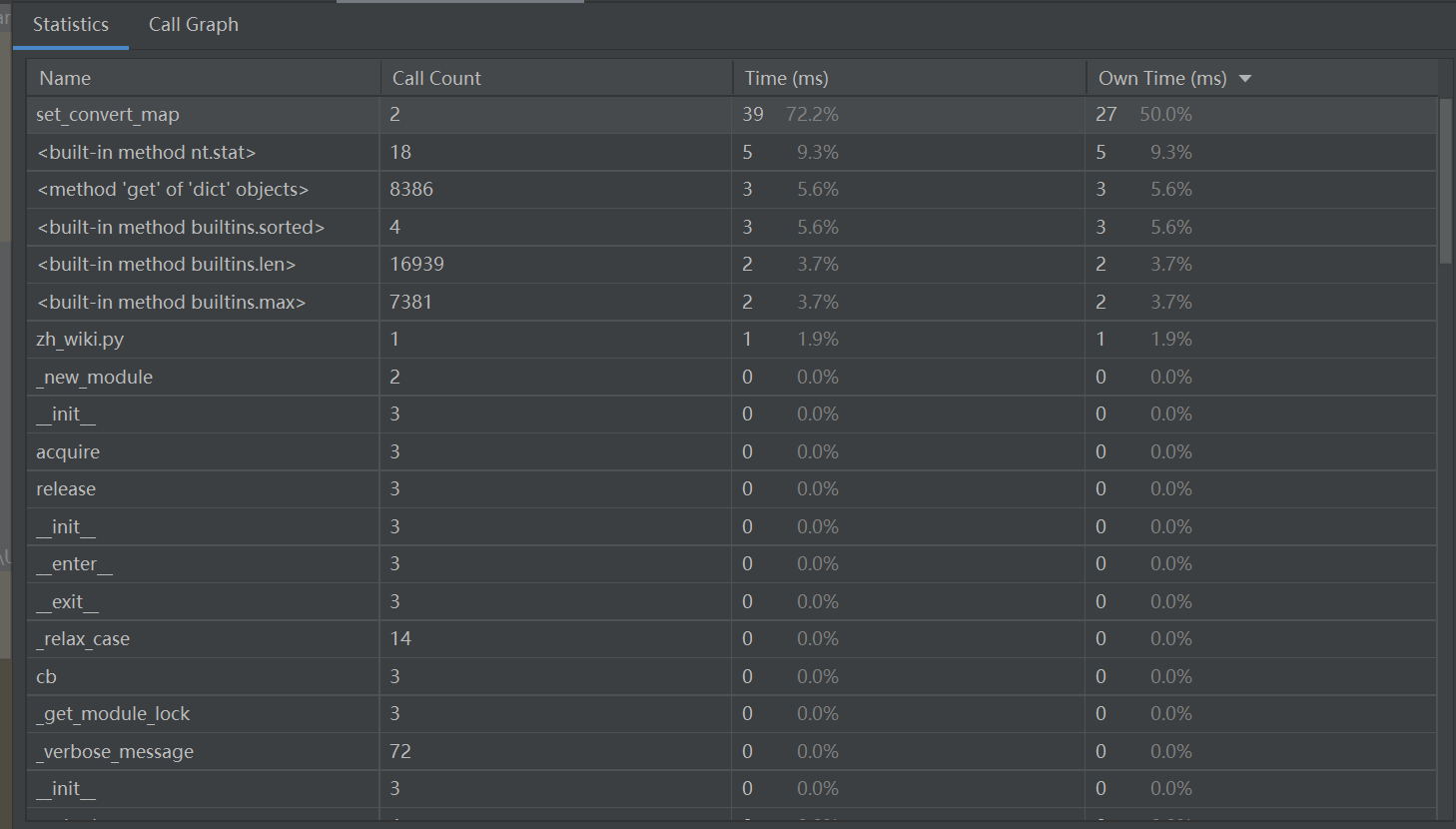Select the built-in method nt.stat row
The image size is (1456, 829).
pos(146,152)
